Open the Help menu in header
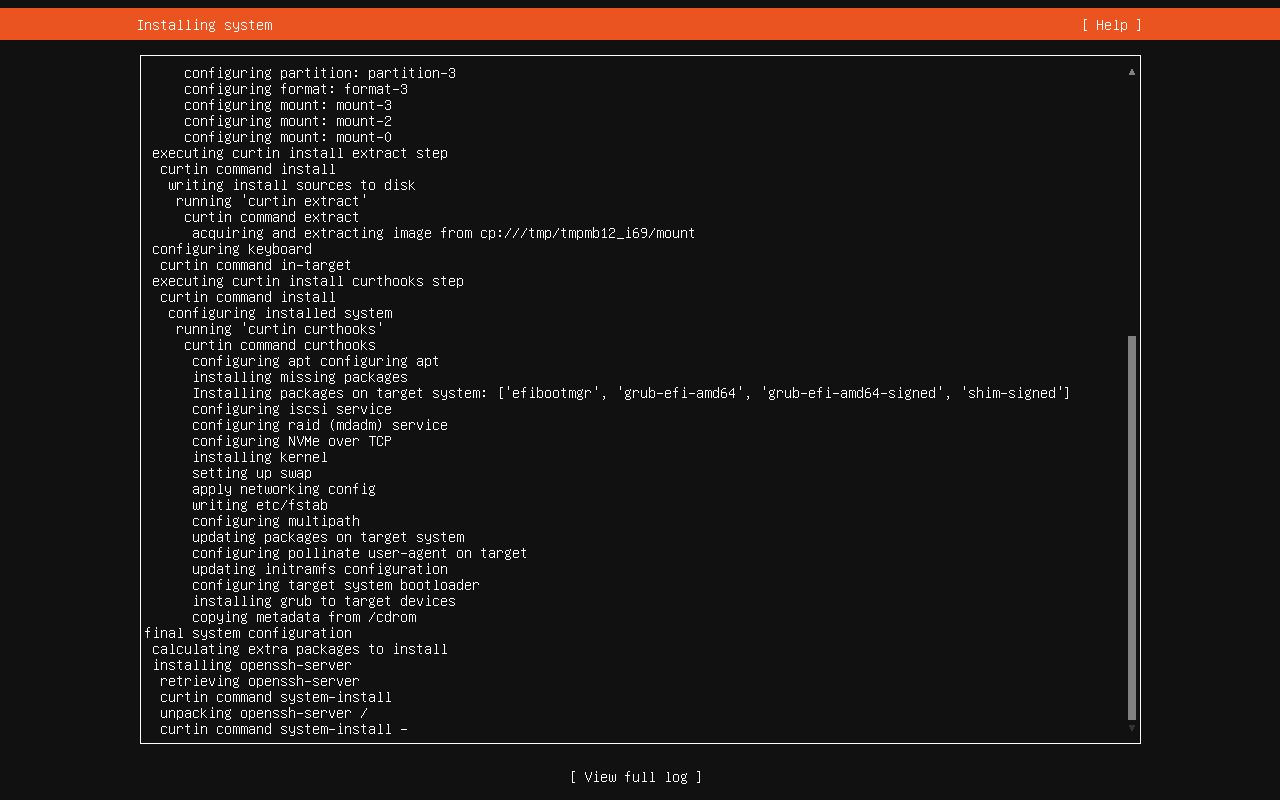Image resolution: width=1280 pixels, height=800 pixels. (1111, 25)
